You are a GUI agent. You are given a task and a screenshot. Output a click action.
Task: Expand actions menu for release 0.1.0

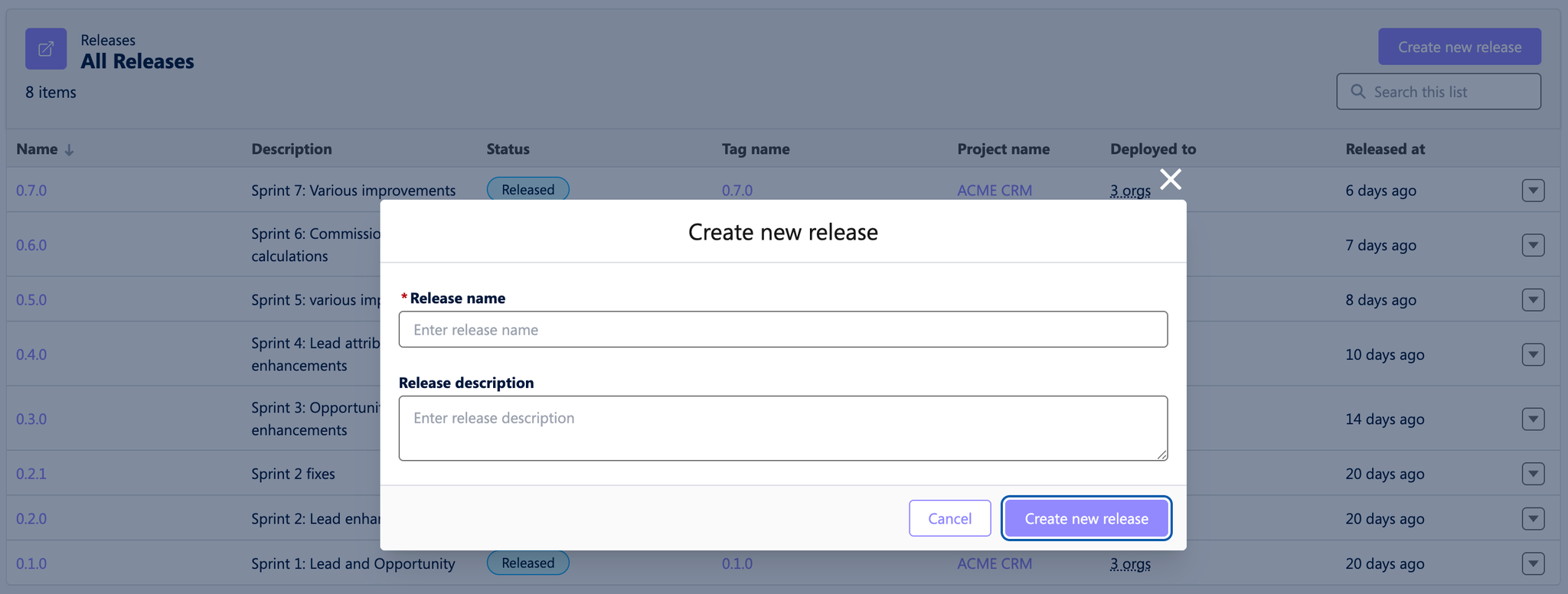pos(1533,564)
